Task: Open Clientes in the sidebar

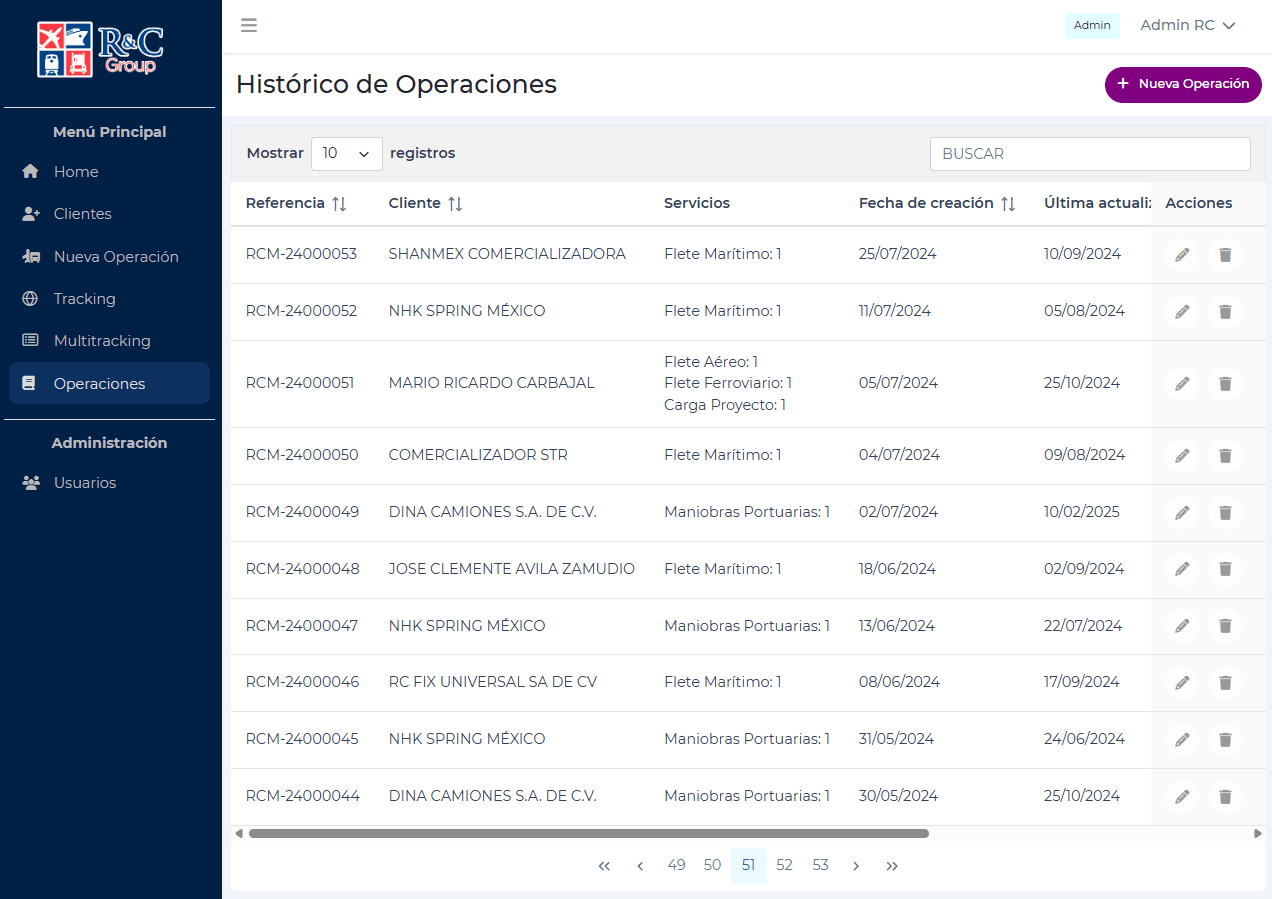Action: point(110,214)
